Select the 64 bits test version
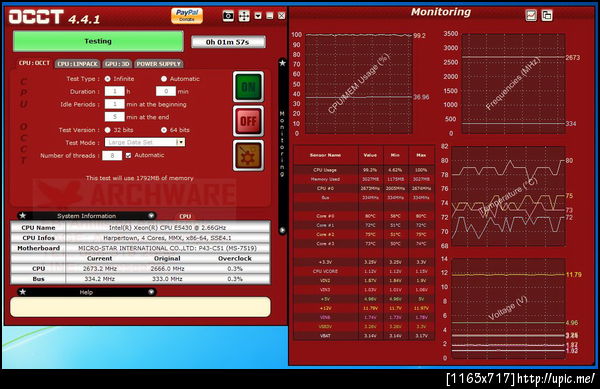This screenshot has width=600, height=389. 164,130
